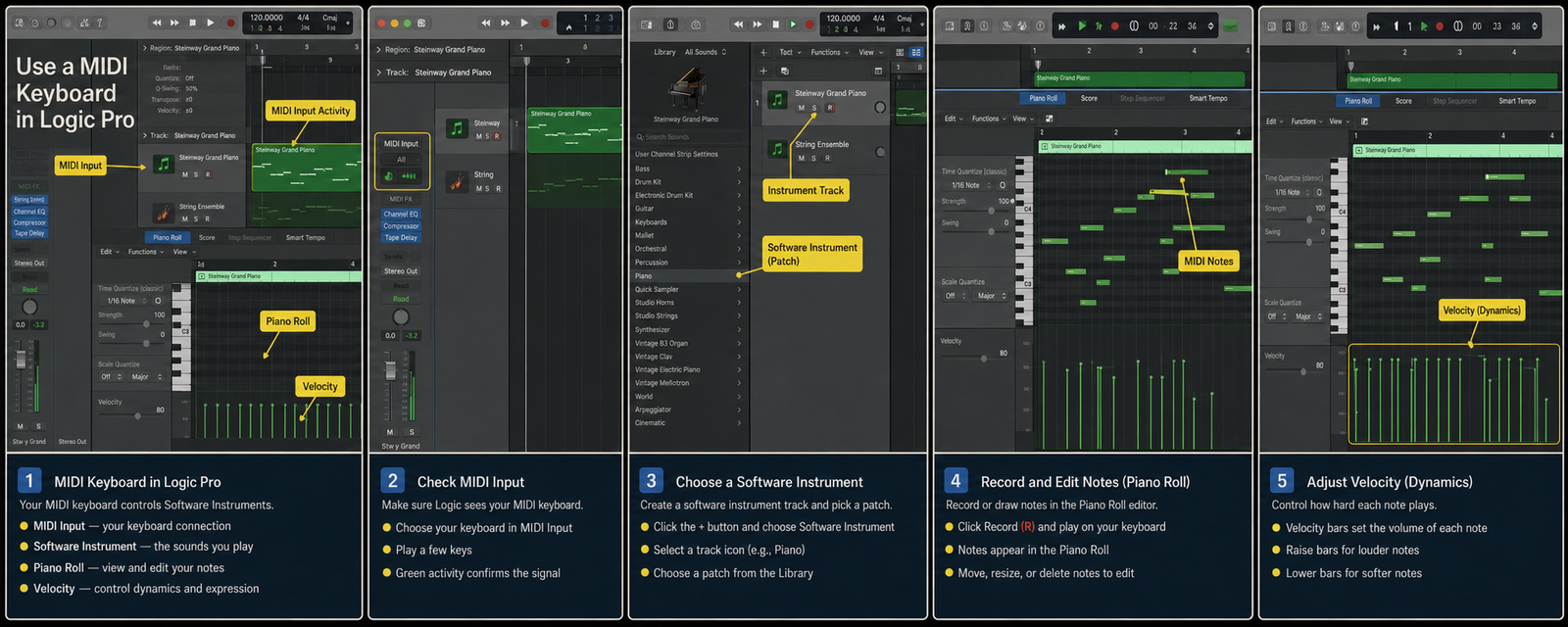Click the Play button in panel 1 transport

(x=211, y=23)
